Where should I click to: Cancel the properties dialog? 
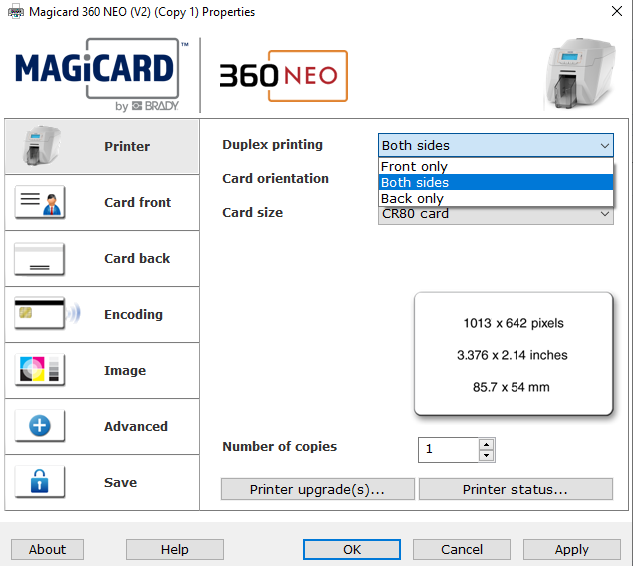click(x=462, y=549)
